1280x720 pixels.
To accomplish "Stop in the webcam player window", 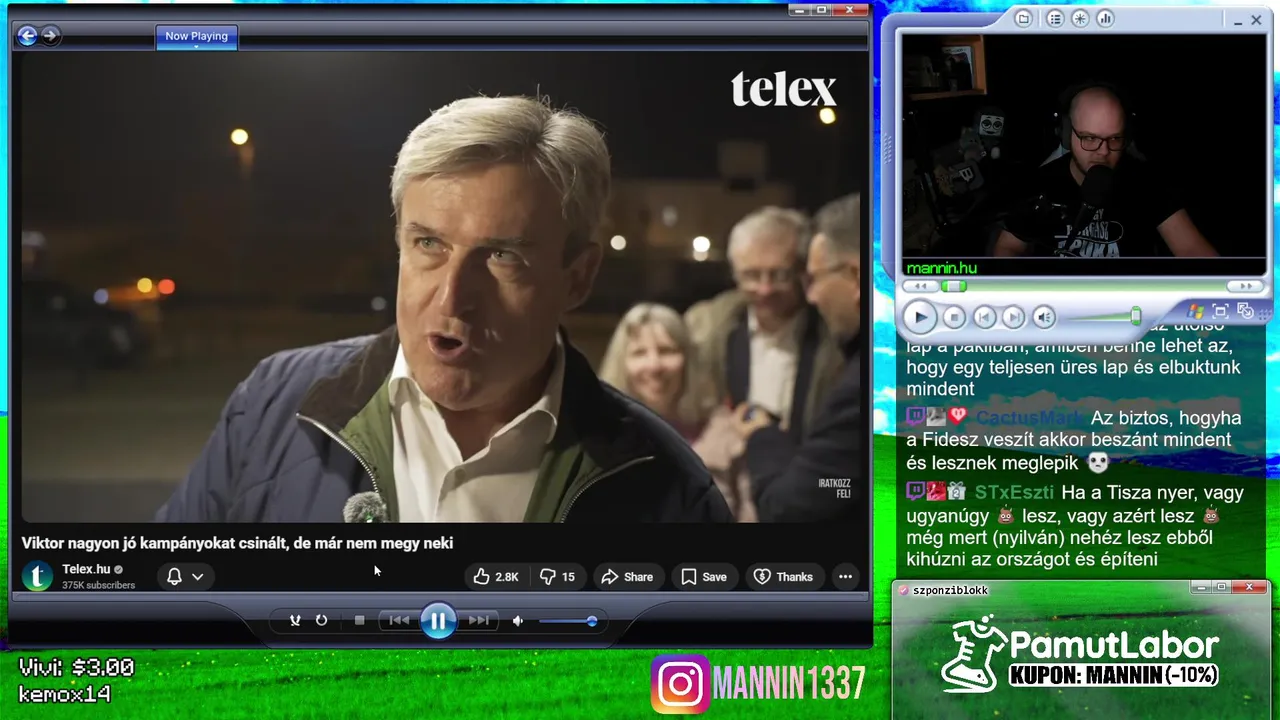I will 954,317.
